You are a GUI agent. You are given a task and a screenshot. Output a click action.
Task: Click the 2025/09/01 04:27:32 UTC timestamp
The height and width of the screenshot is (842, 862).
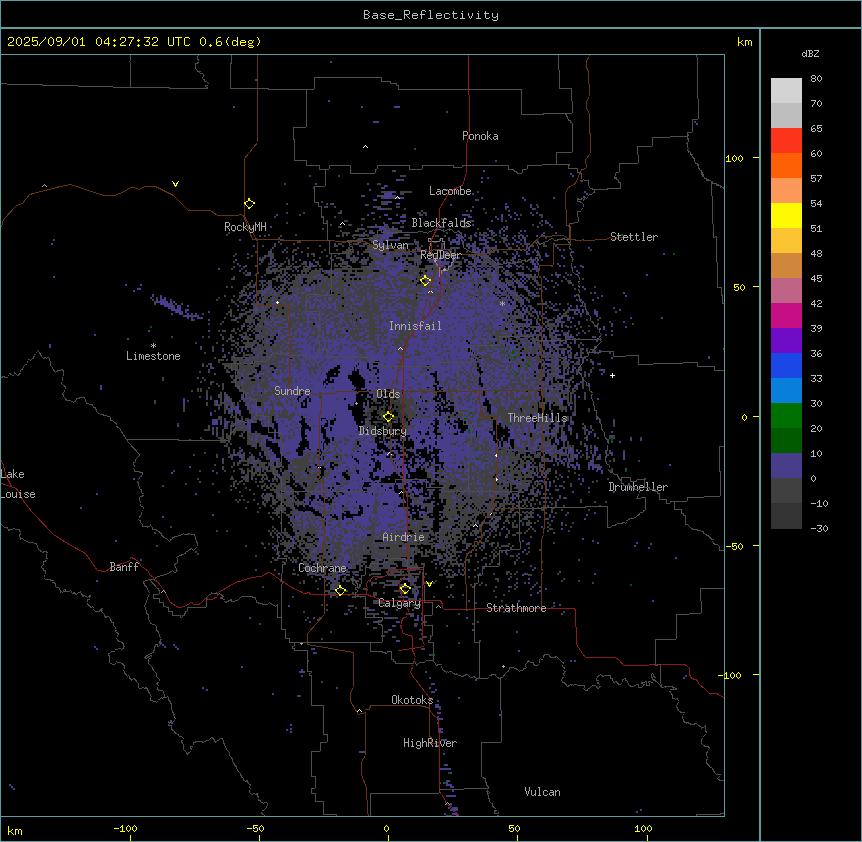click(99, 42)
